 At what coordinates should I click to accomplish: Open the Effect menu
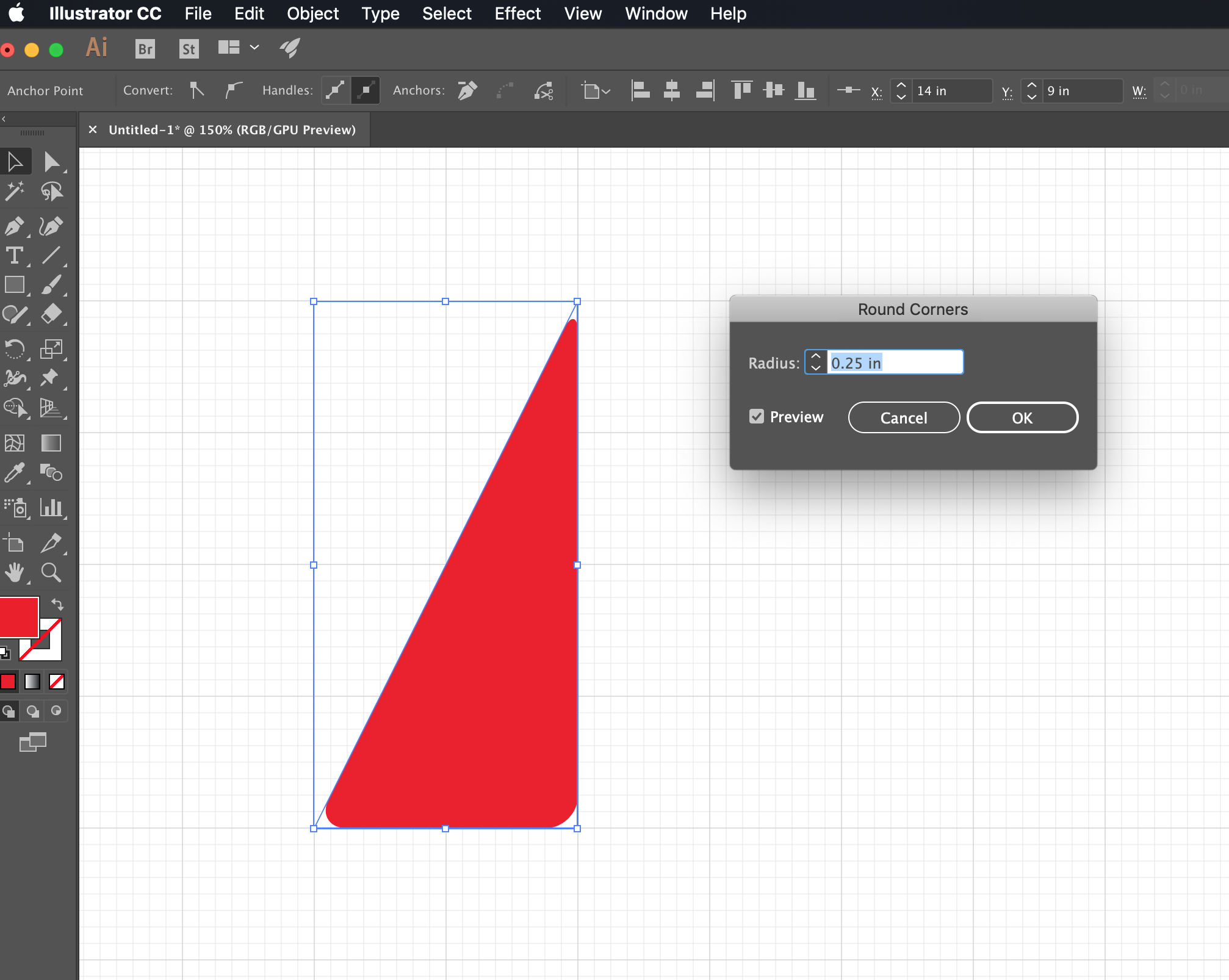click(x=517, y=13)
